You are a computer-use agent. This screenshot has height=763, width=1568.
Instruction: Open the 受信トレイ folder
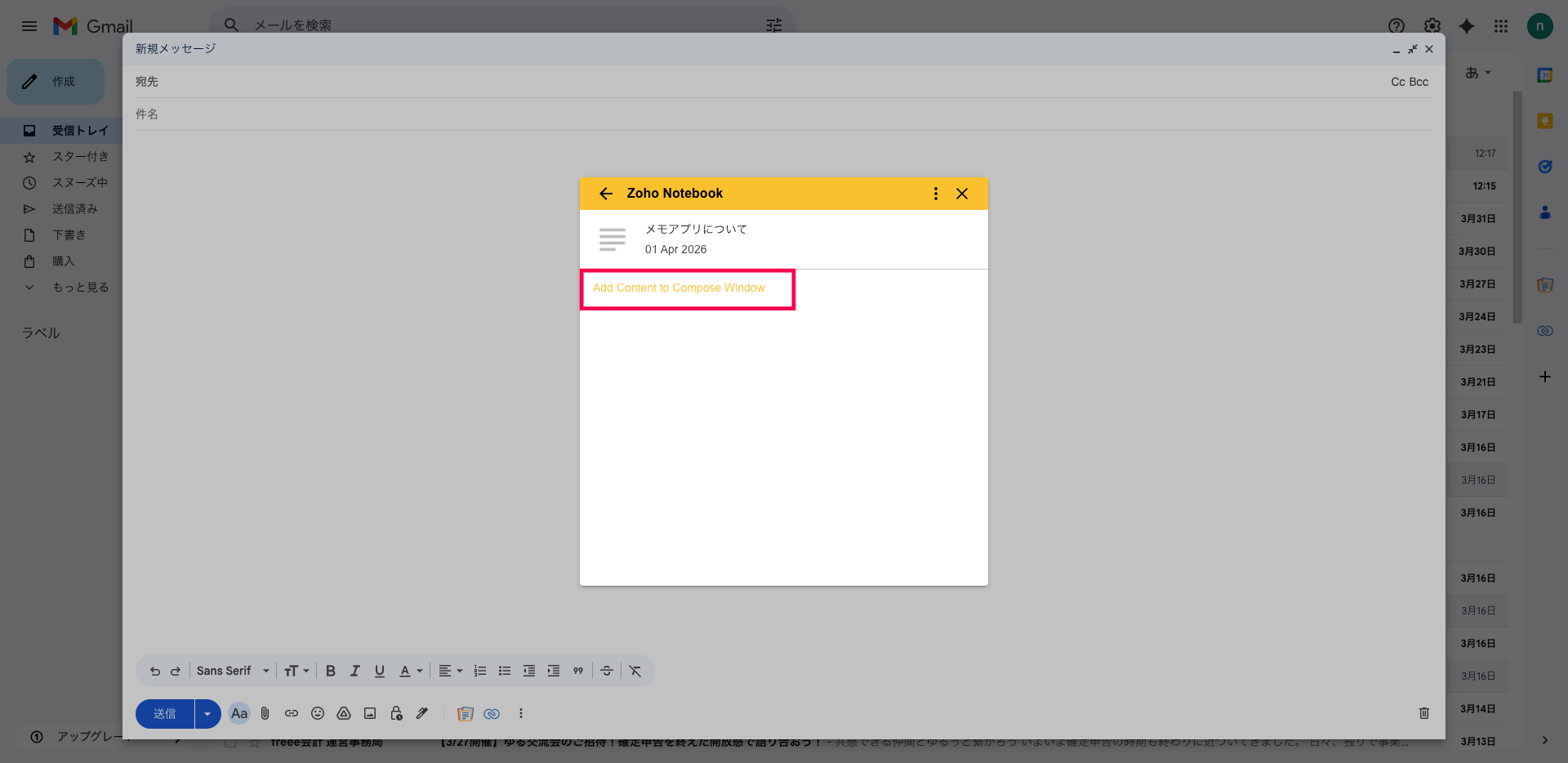point(79,131)
